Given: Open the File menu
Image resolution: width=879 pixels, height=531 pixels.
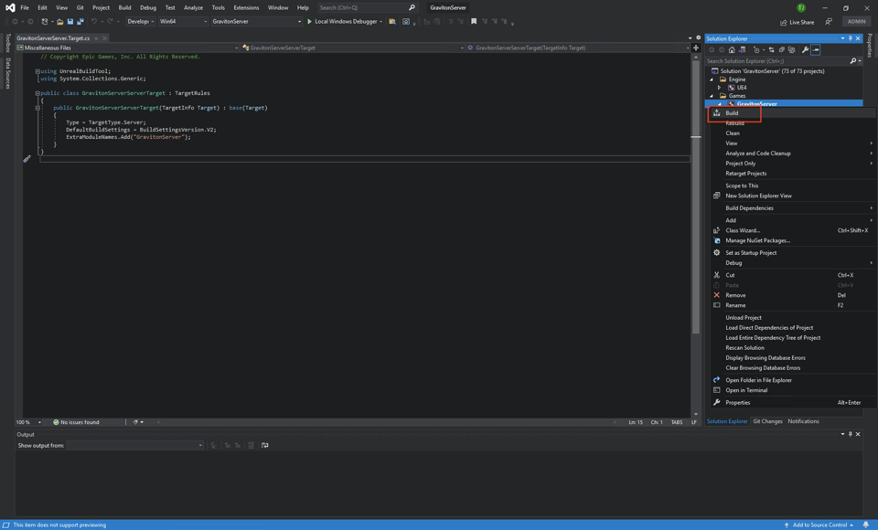Looking at the screenshot, I should click(25, 8).
